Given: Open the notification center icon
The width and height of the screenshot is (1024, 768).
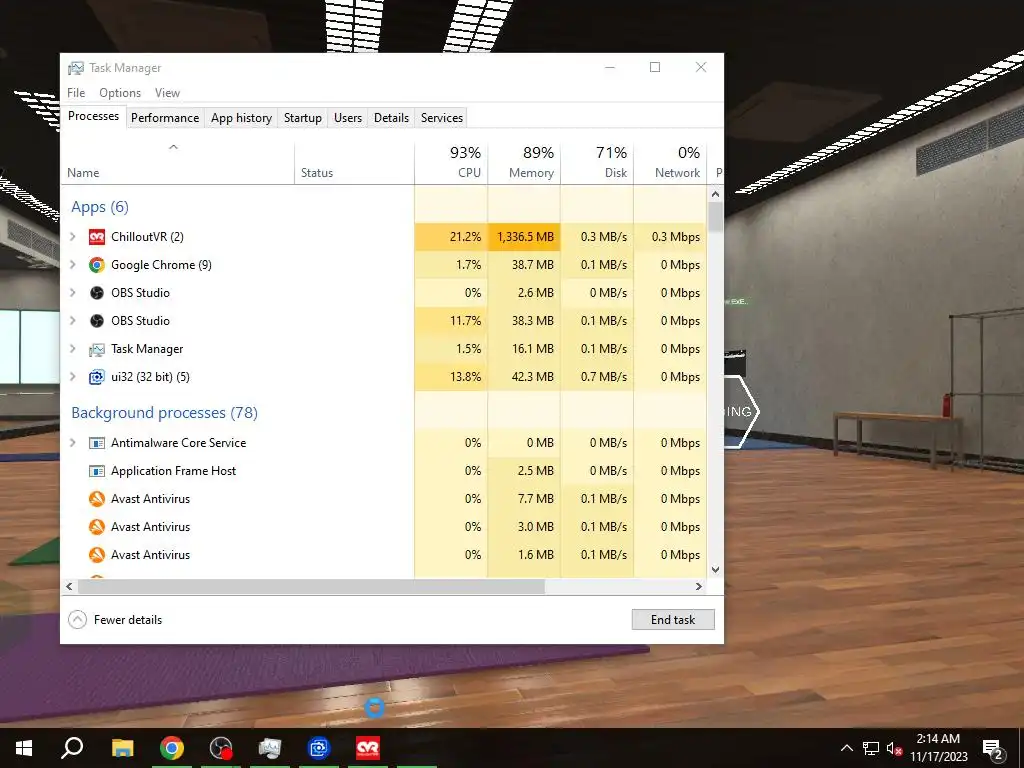Looking at the screenshot, I should coord(993,748).
